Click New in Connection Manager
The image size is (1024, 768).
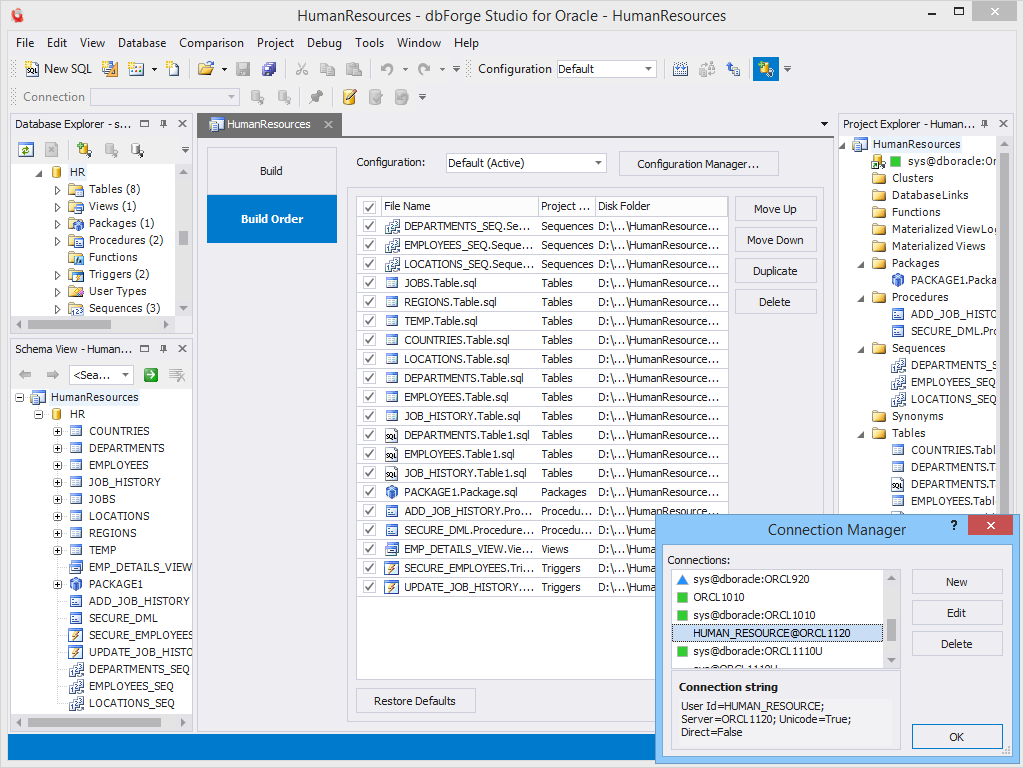(957, 582)
